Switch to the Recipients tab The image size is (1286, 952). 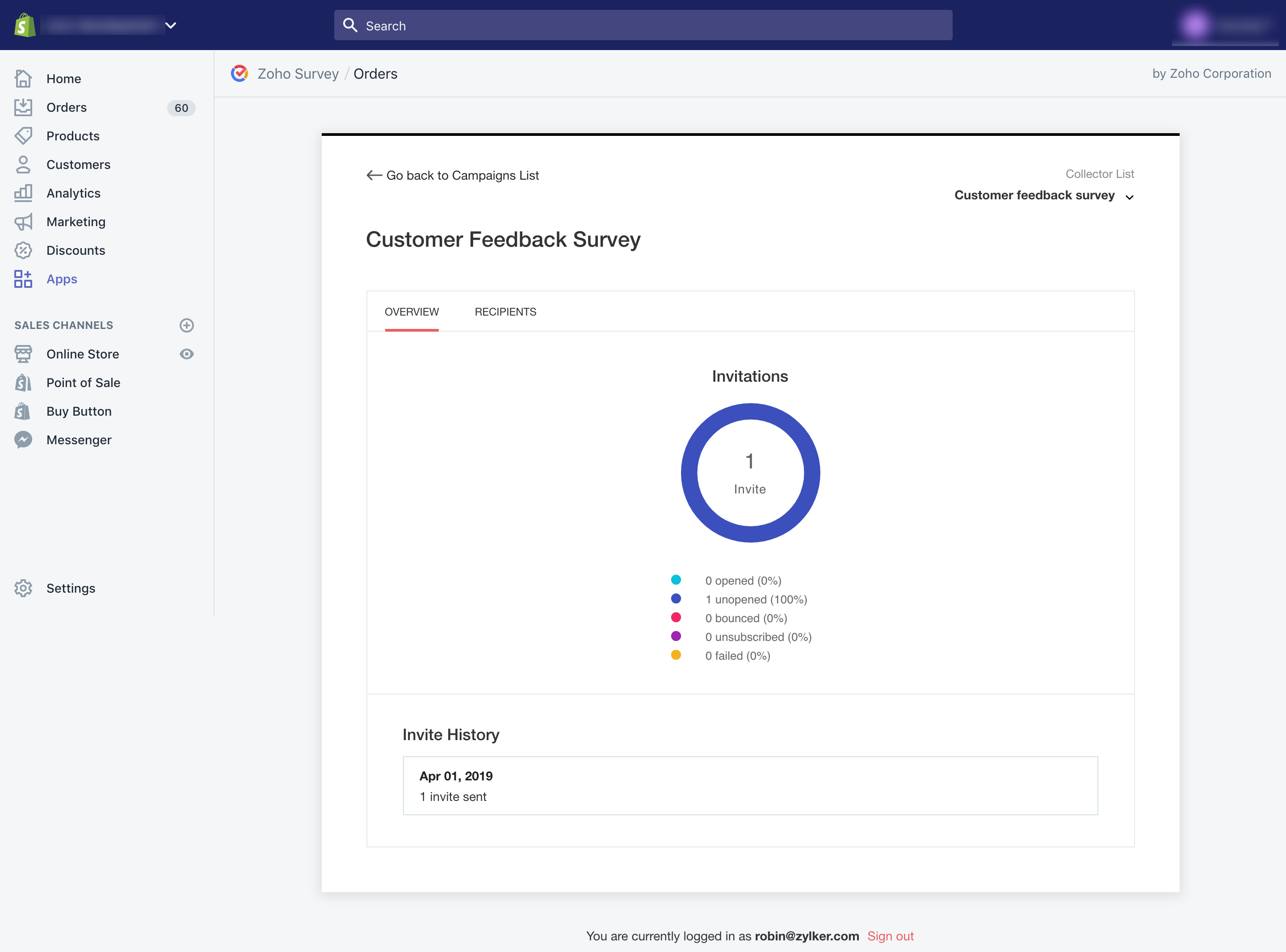(505, 312)
